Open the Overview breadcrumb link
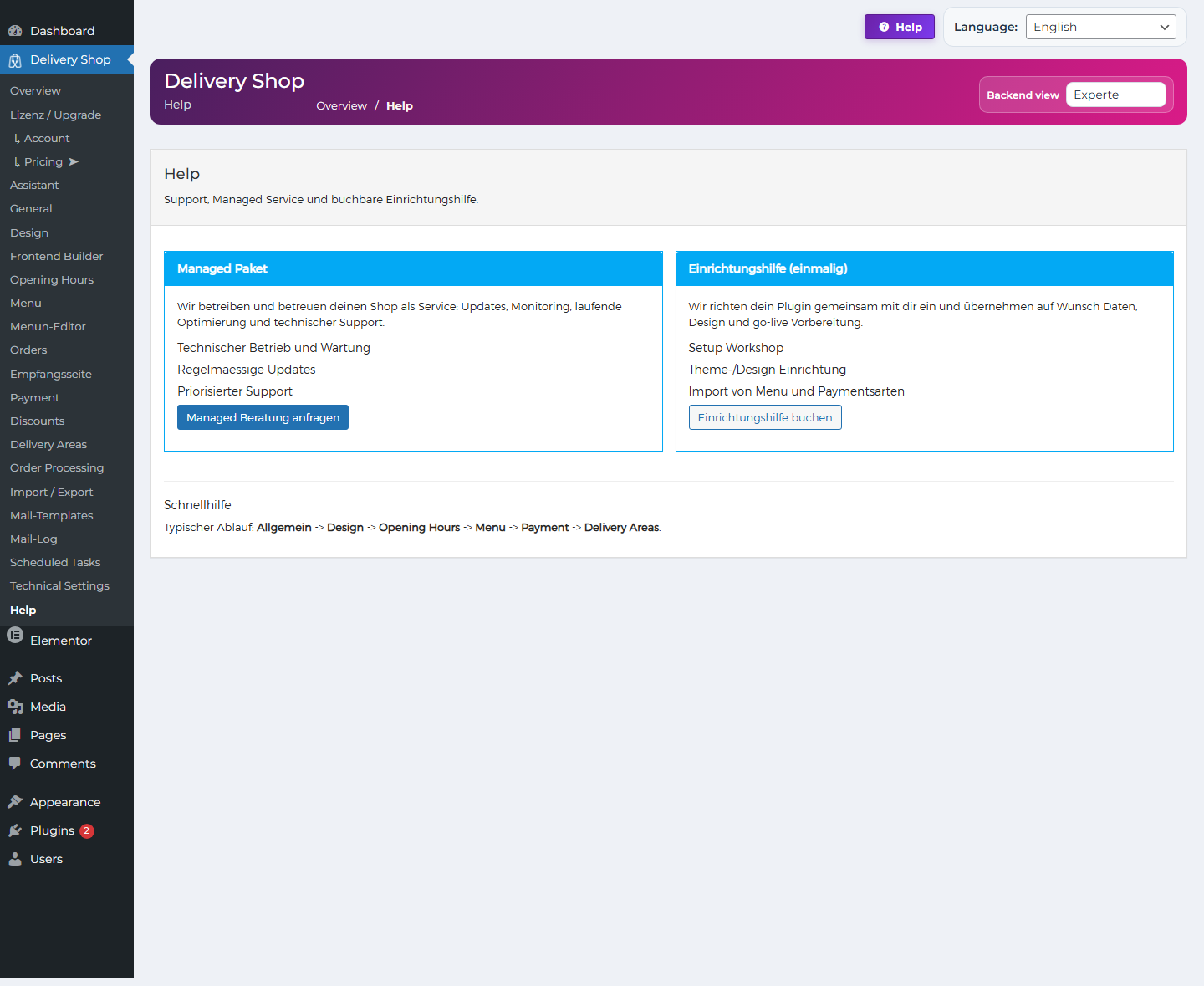This screenshot has height=986, width=1204. (x=341, y=105)
